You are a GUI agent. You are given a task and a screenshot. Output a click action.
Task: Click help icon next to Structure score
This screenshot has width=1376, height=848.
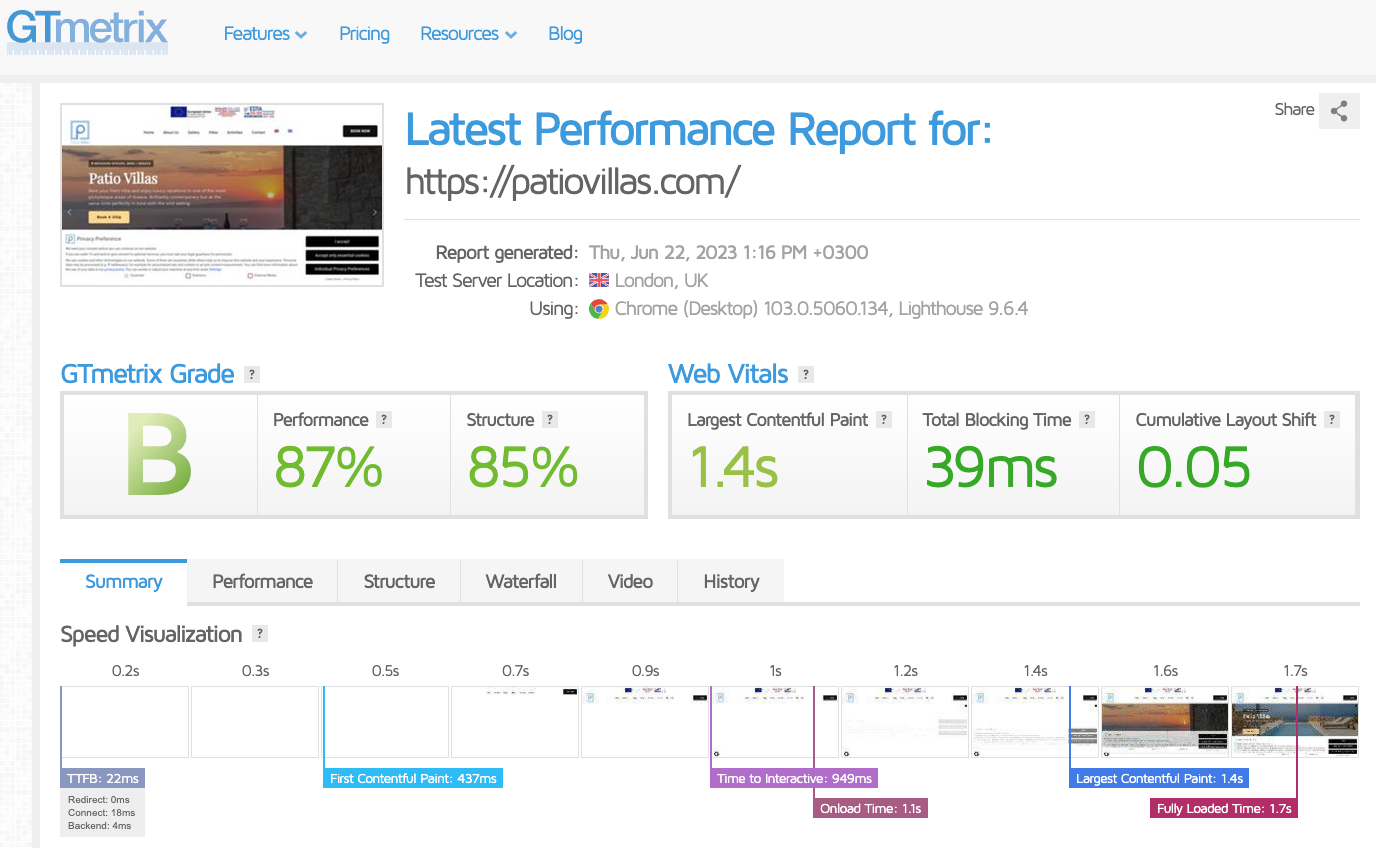[x=550, y=420]
